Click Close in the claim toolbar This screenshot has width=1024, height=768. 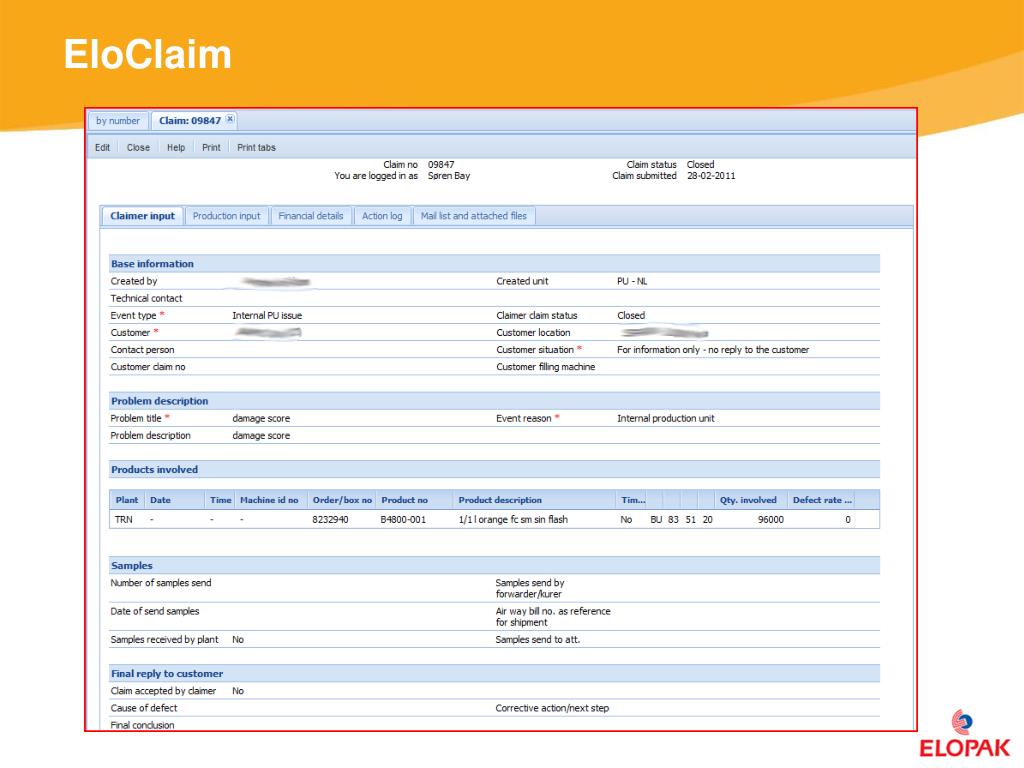(138, 148)
